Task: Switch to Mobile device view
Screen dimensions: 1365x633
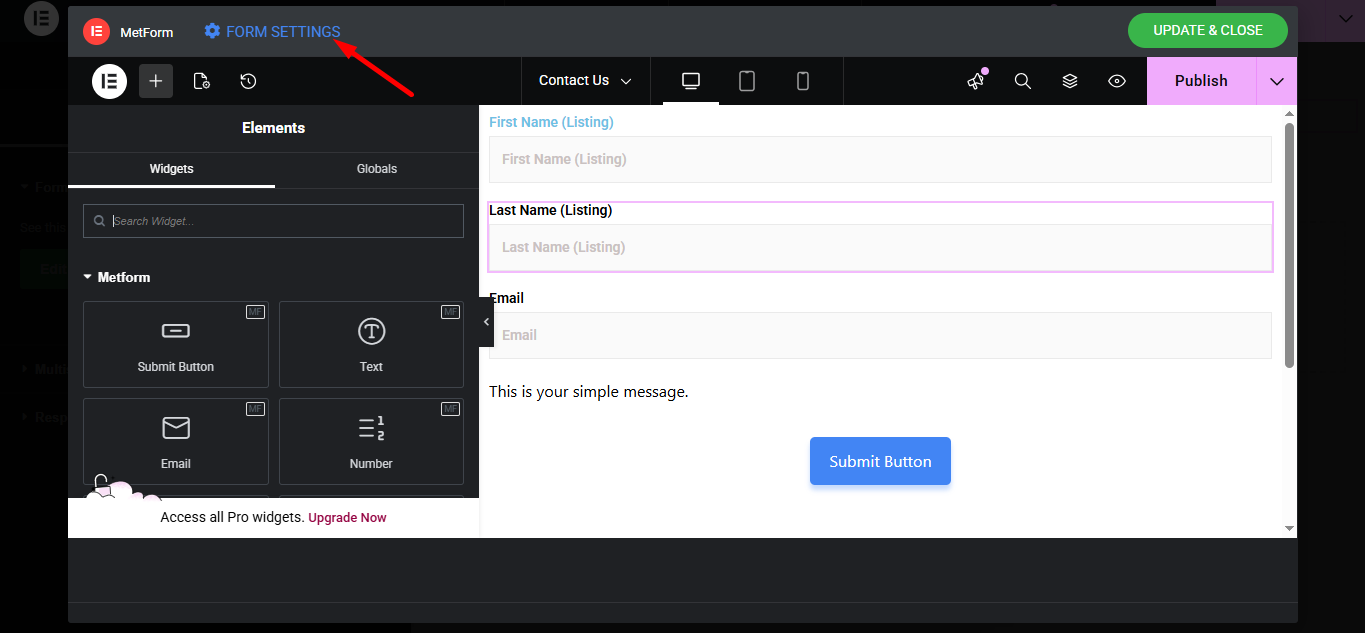Action: 803,81
